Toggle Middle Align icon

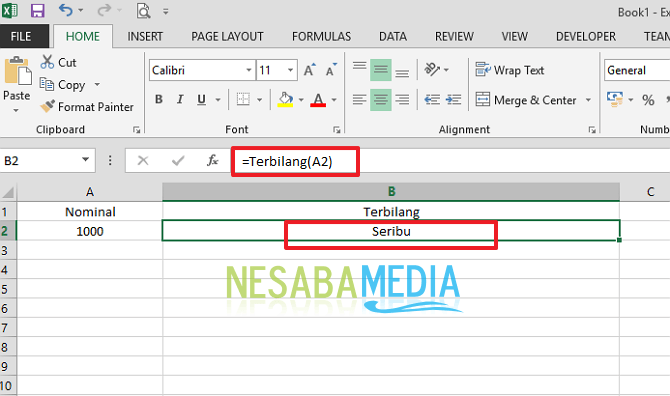380,70
